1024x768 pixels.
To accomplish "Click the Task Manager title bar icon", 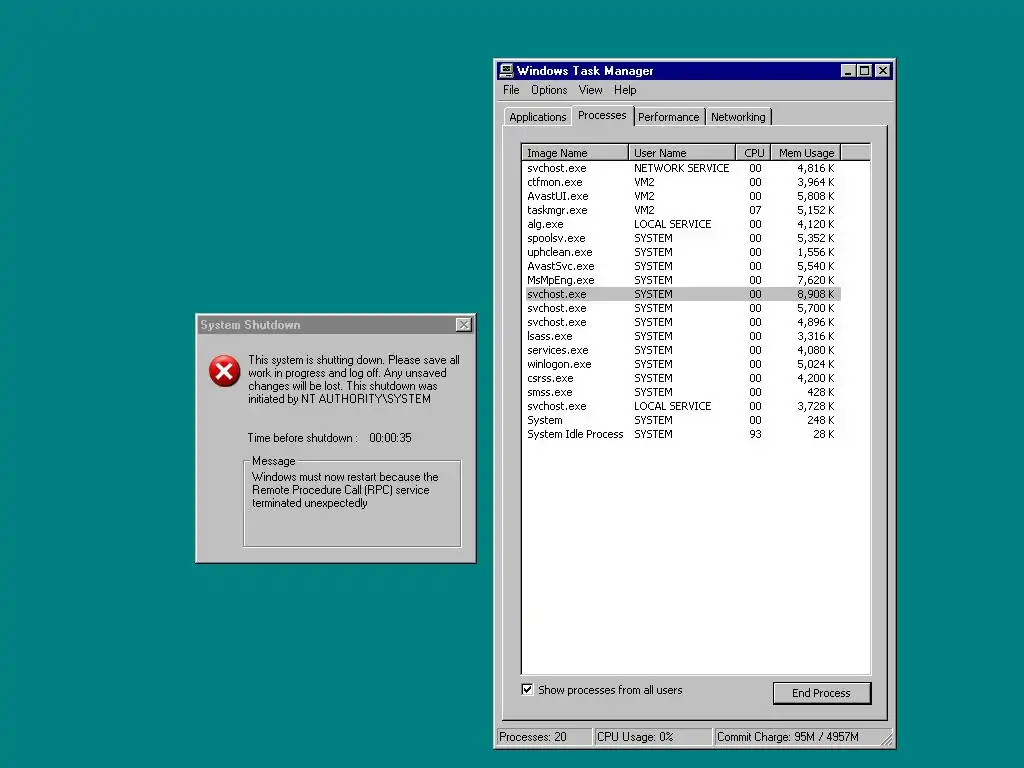I will point(506,71).
